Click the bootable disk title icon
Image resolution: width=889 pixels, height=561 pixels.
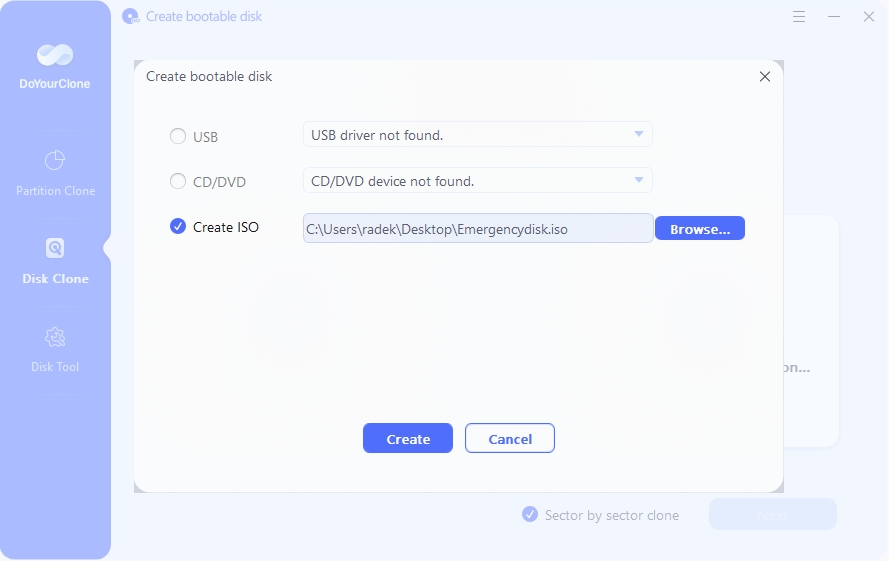[130, 17]
